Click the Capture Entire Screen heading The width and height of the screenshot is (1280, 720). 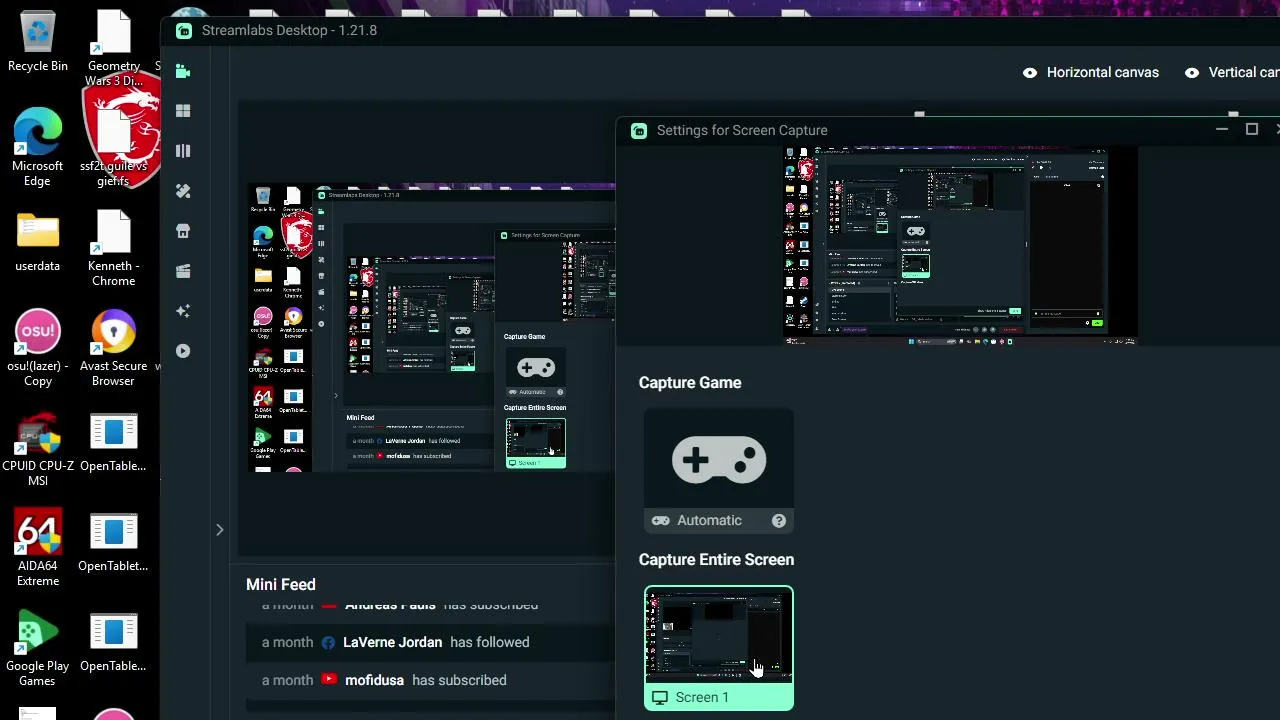click(x=716, y=559)
